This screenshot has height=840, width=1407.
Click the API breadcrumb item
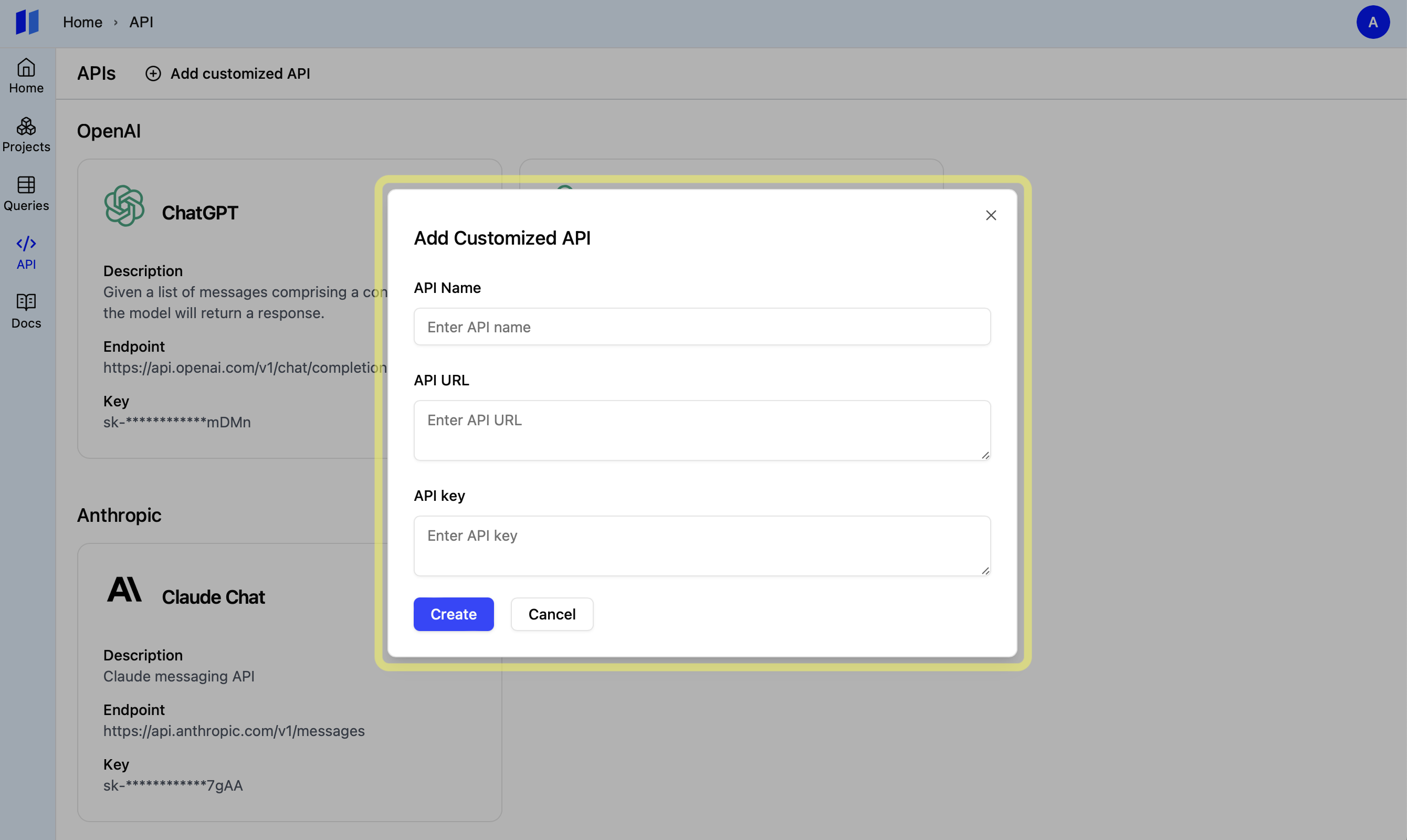[x=141, y=22]
